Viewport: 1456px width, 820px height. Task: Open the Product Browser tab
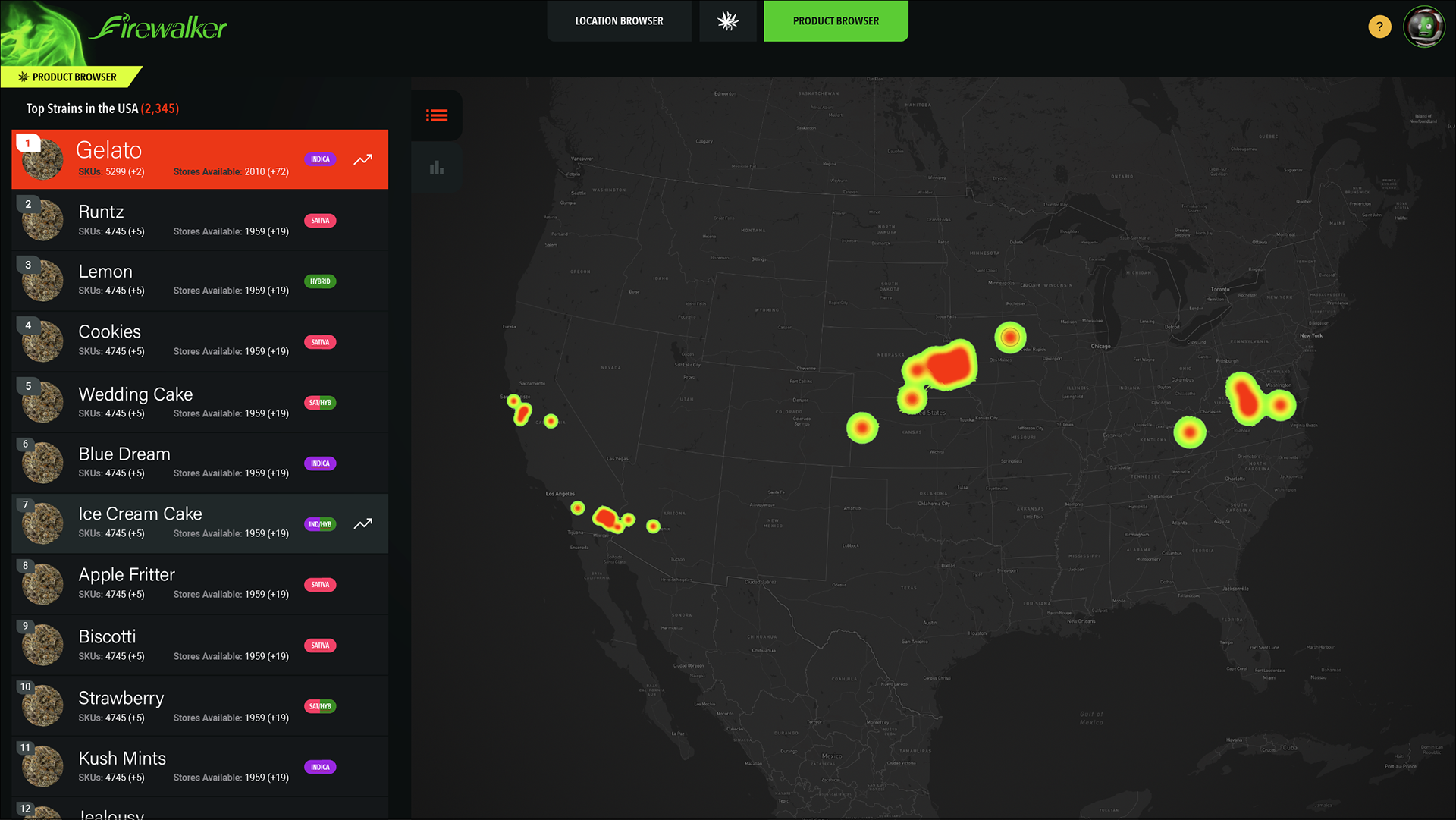(836, 20)
